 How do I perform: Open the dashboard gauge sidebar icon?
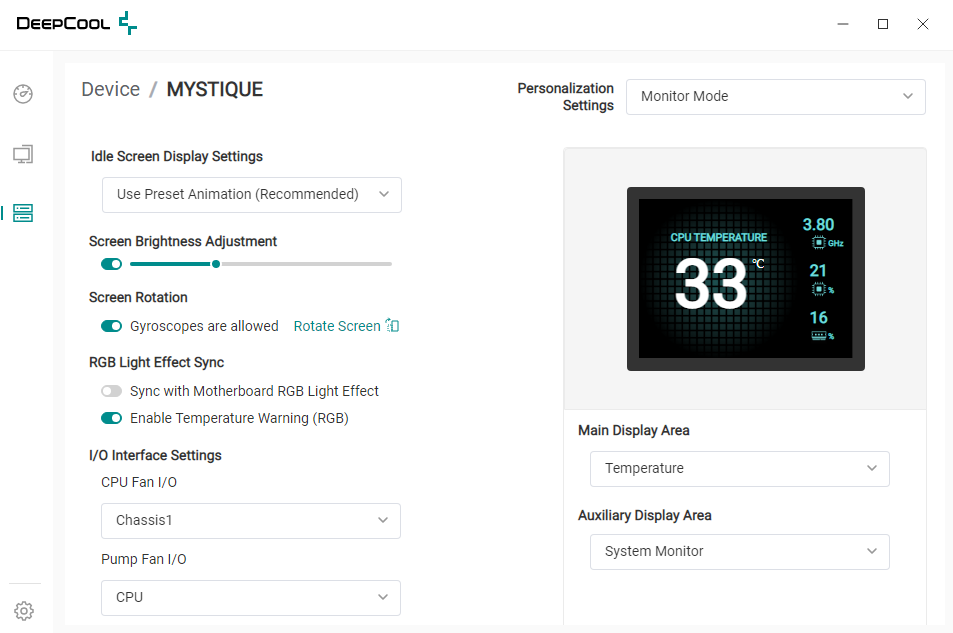[23, 94]
